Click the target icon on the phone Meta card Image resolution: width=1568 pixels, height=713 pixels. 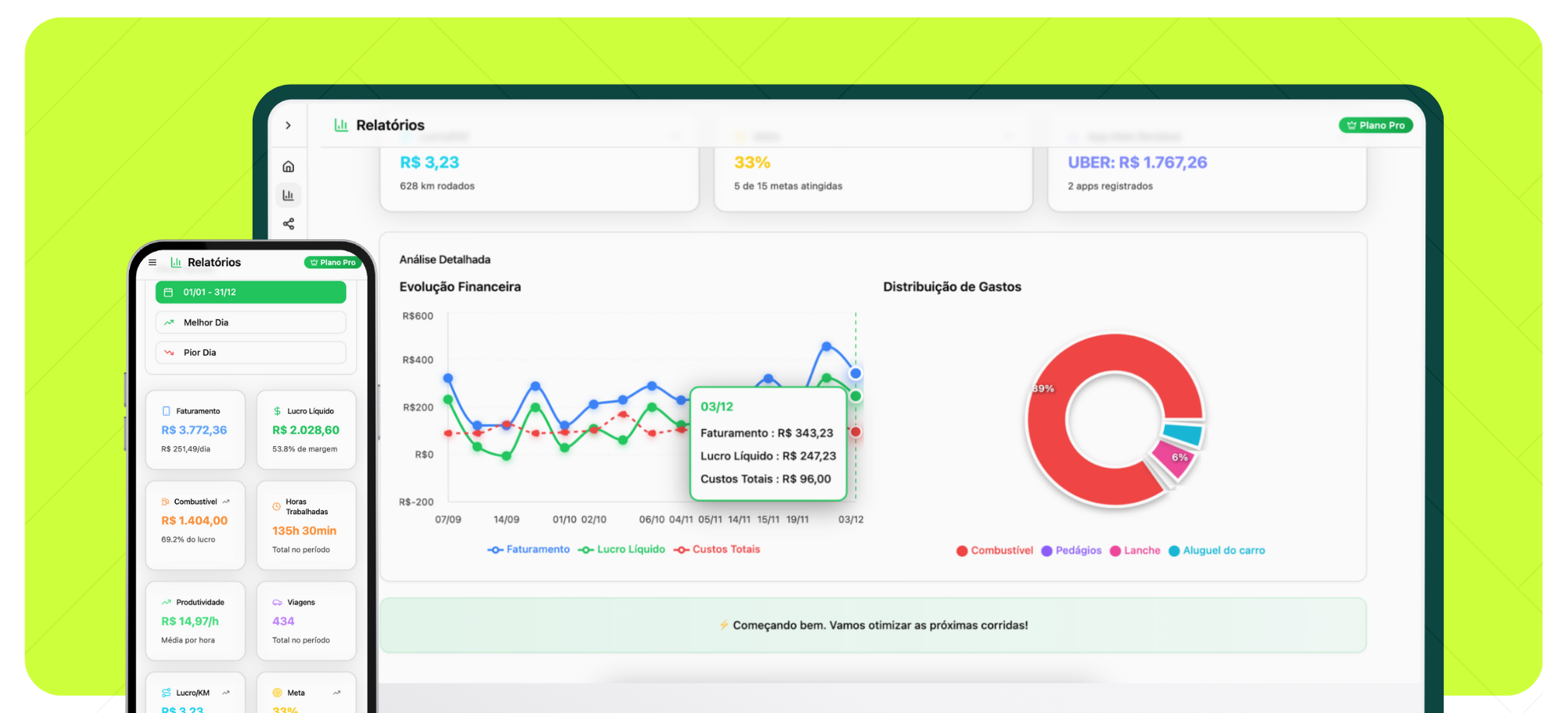click(277, 692)
